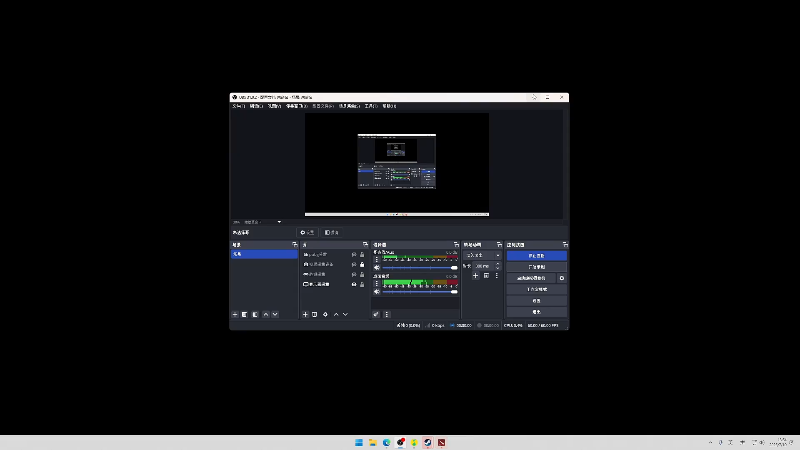Move the selected scene down
This screenshot has width=800, height=450.
(x=275, y=315)
